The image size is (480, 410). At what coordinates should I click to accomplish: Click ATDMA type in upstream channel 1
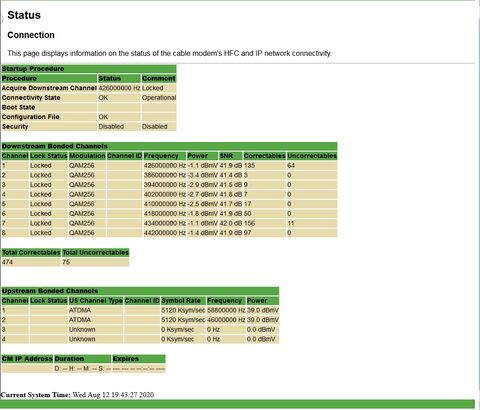pyautogui.click(x=80, y=310)
